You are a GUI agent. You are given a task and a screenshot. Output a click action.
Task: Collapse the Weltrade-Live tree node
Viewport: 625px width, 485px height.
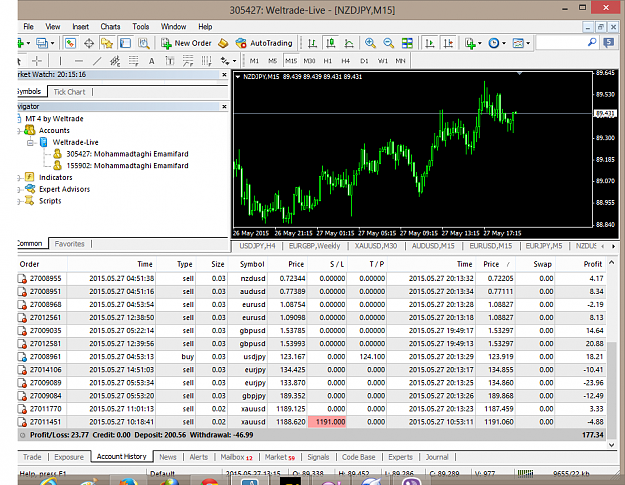31,142
